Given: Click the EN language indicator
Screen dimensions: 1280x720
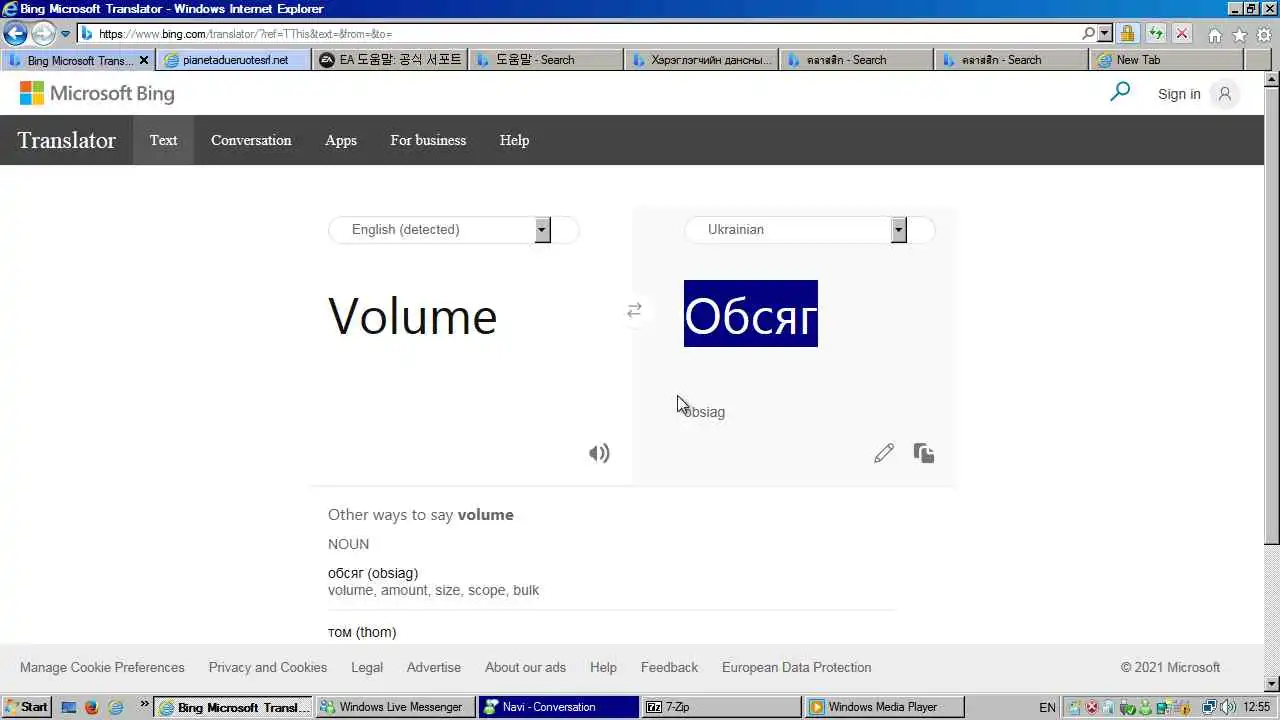Looking at the screenshot, I should 1047,707.
